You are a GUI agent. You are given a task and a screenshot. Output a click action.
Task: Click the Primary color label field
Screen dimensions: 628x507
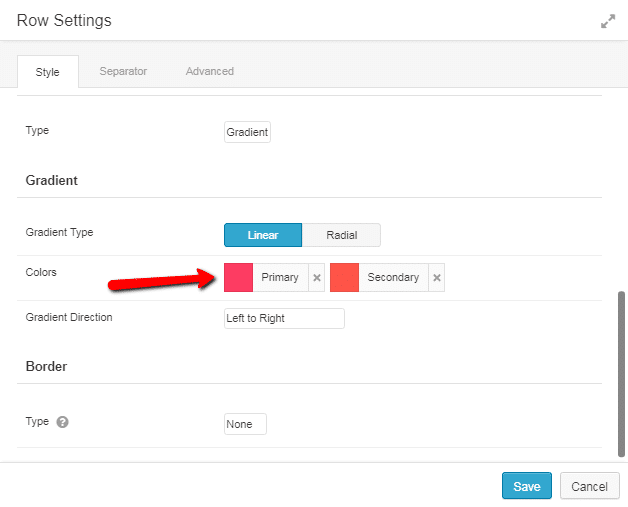pos(280,278)
